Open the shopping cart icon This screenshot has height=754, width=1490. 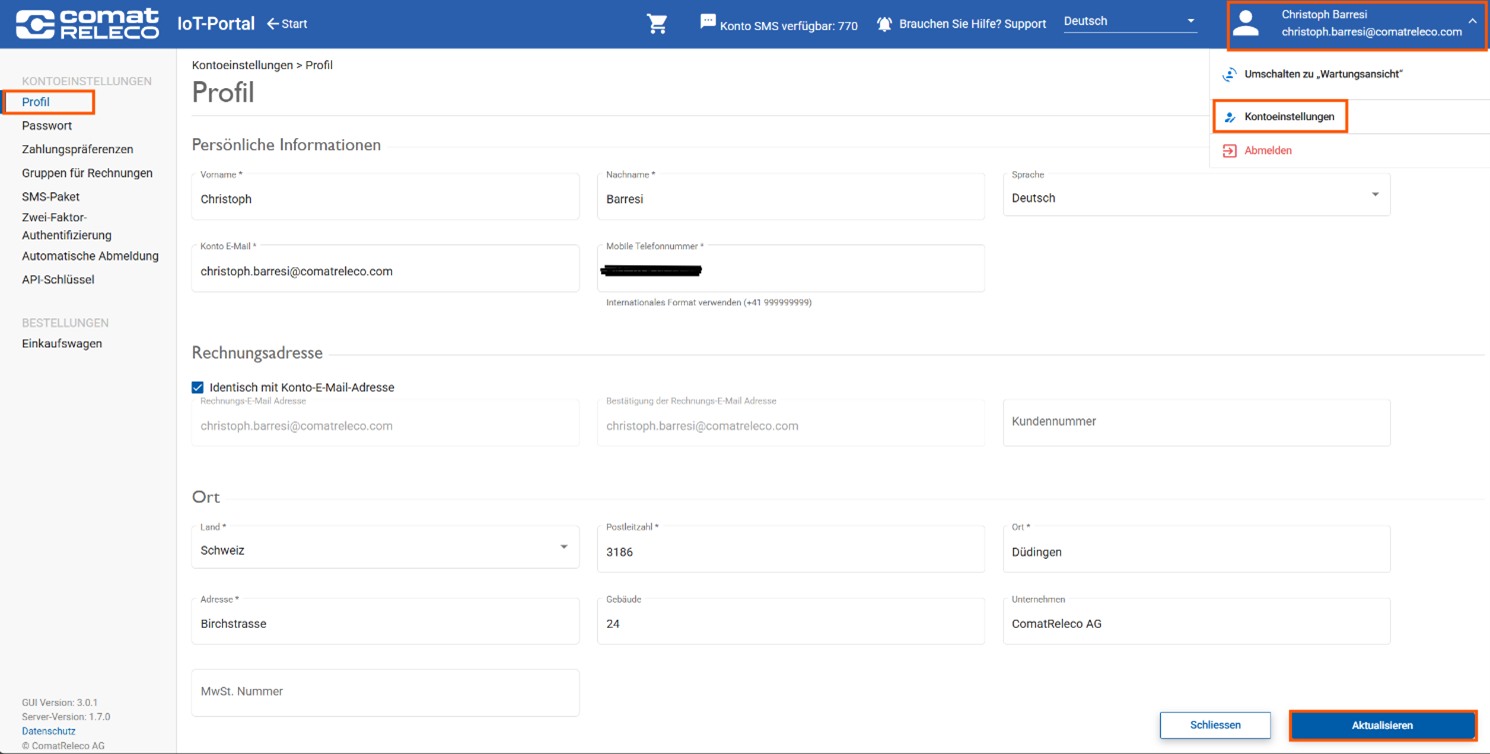pos(657,24)
